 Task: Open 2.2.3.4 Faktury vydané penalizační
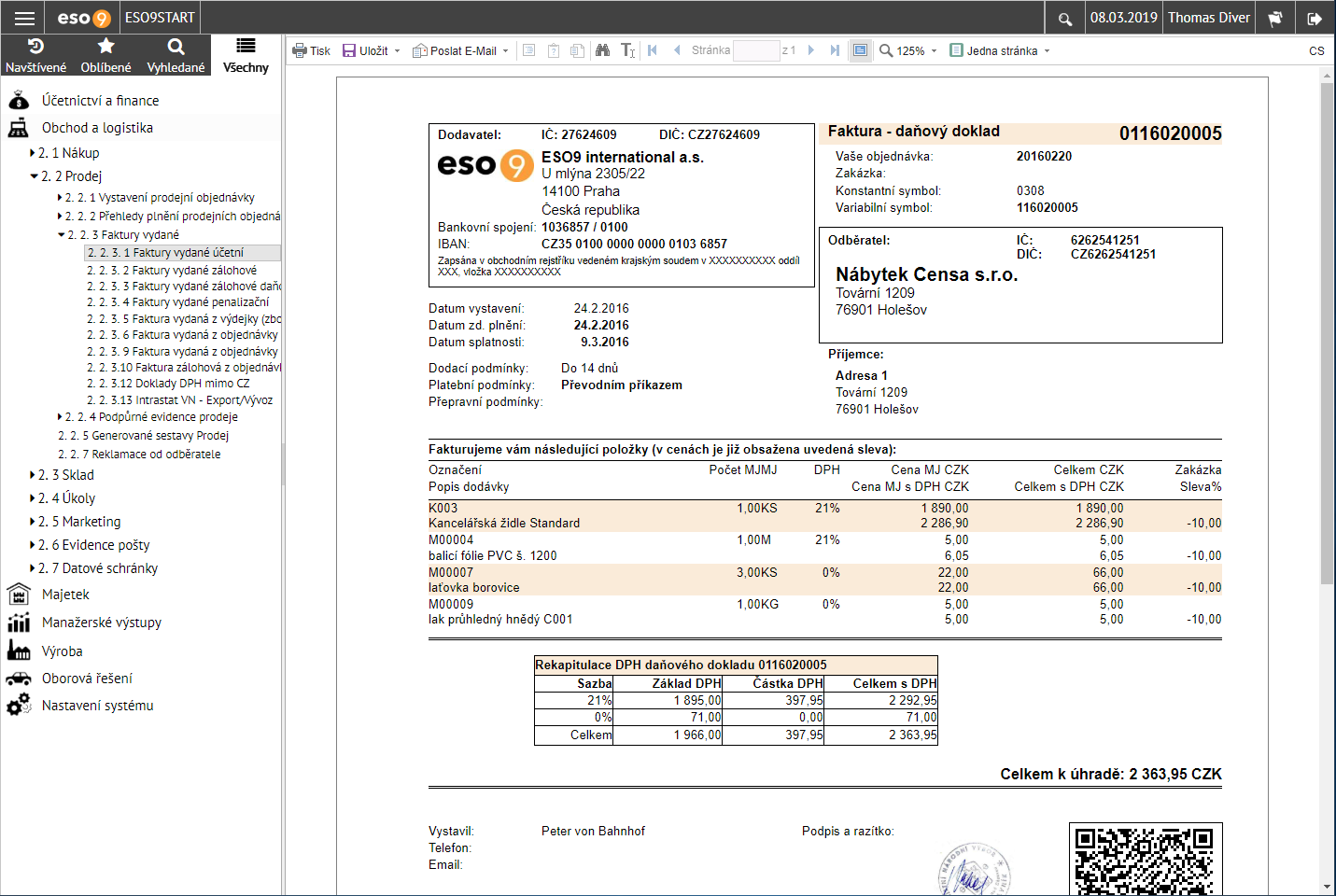coord(178,302)
